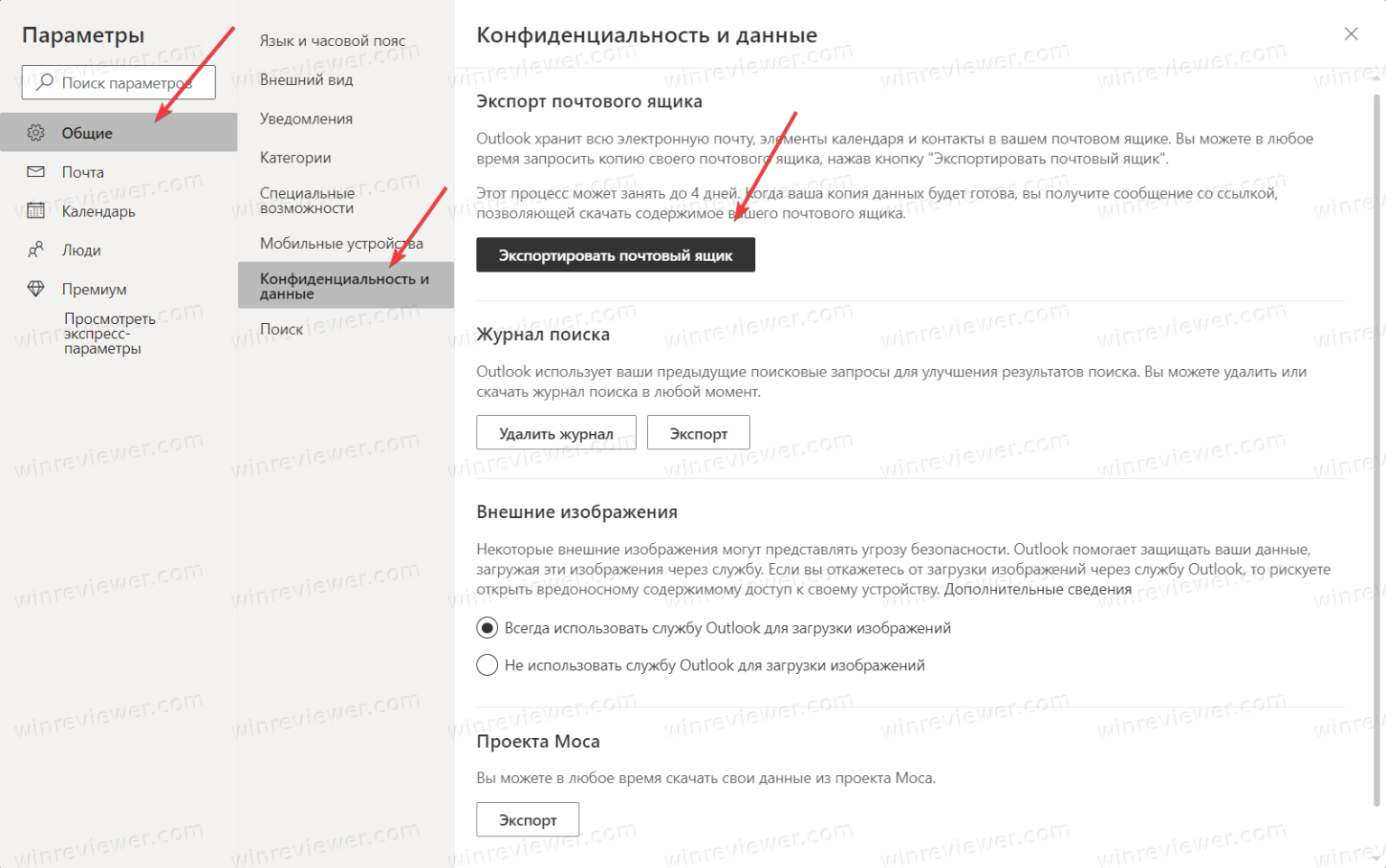1386x868 pixels.
Task: Close the settings panel with X
Action: coord(1351,34)
